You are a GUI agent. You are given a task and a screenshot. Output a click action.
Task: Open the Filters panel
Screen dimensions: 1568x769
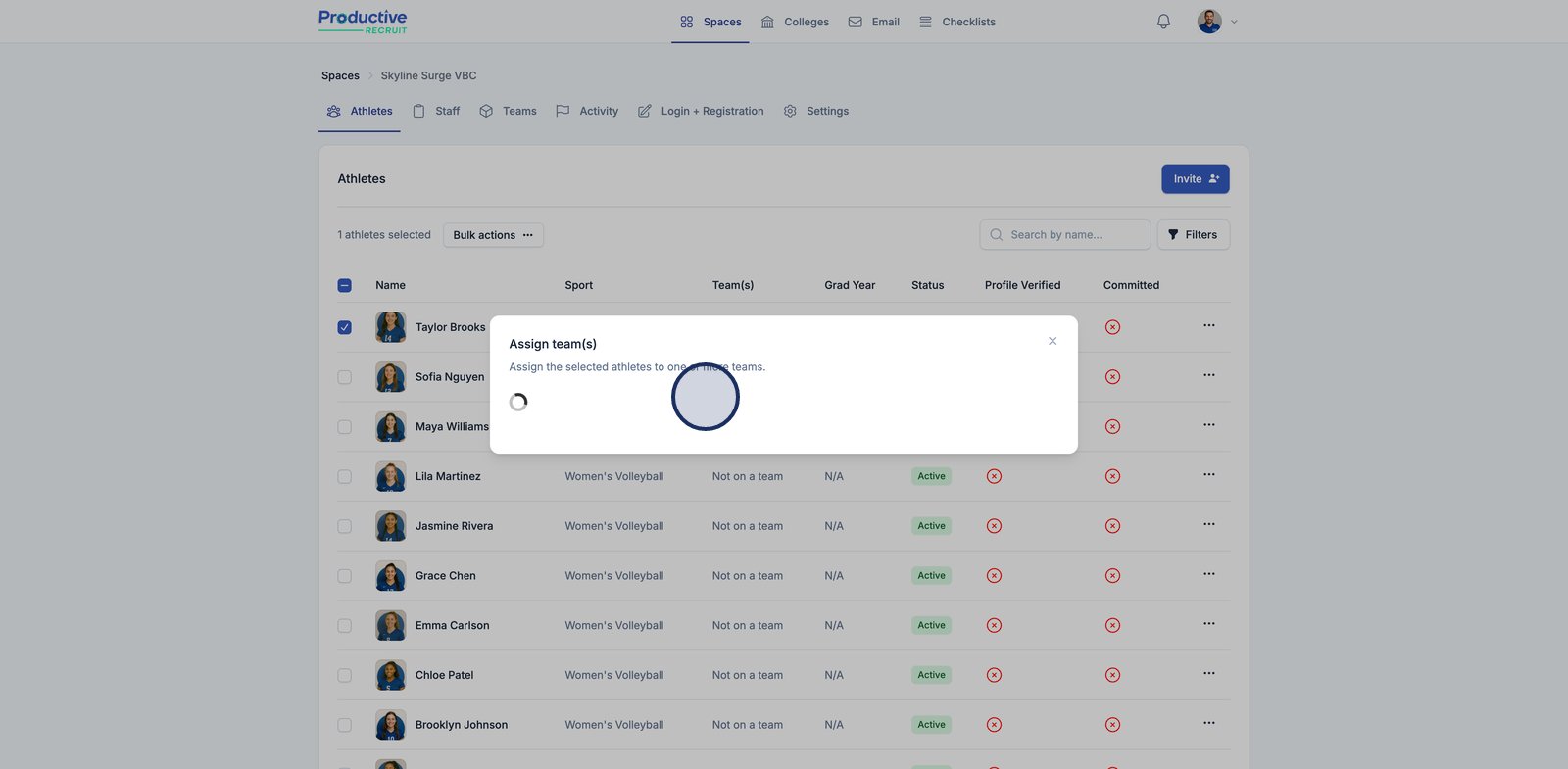[1193, 235]
